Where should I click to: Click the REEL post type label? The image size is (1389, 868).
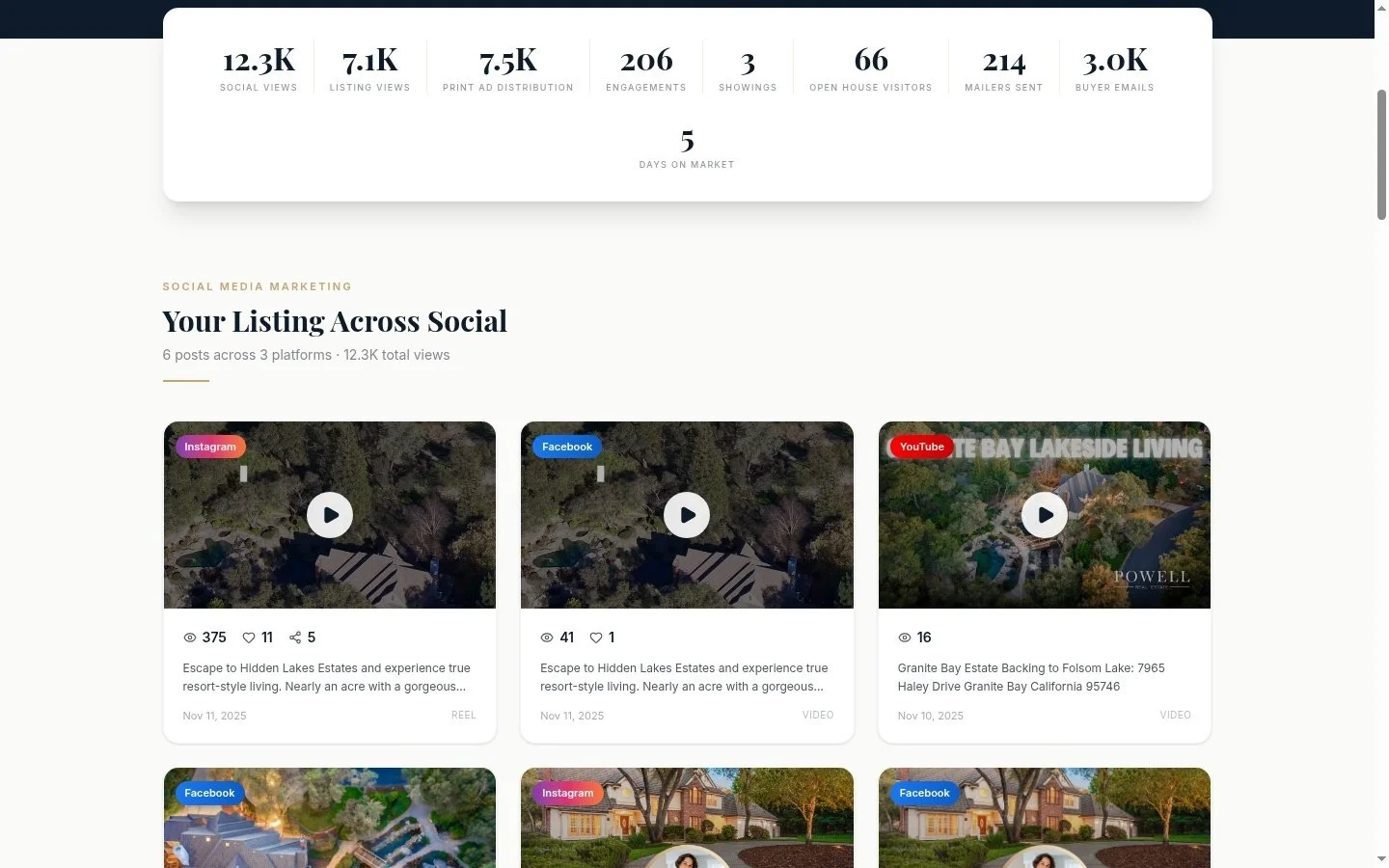point(464,715)
